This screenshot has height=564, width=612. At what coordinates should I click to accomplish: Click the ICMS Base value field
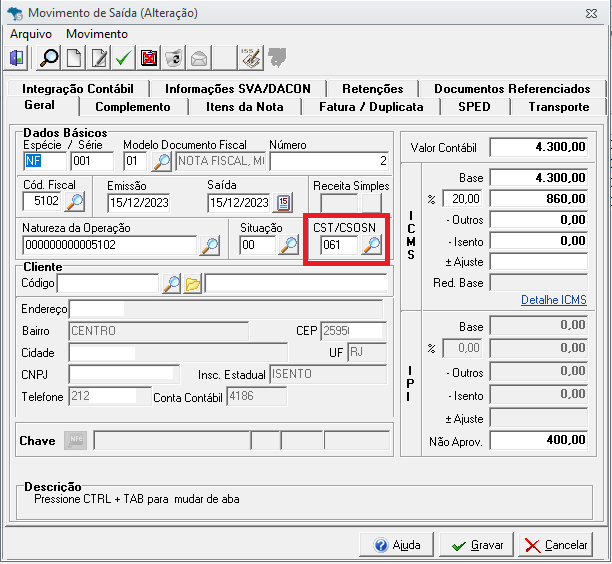(539, 178)
